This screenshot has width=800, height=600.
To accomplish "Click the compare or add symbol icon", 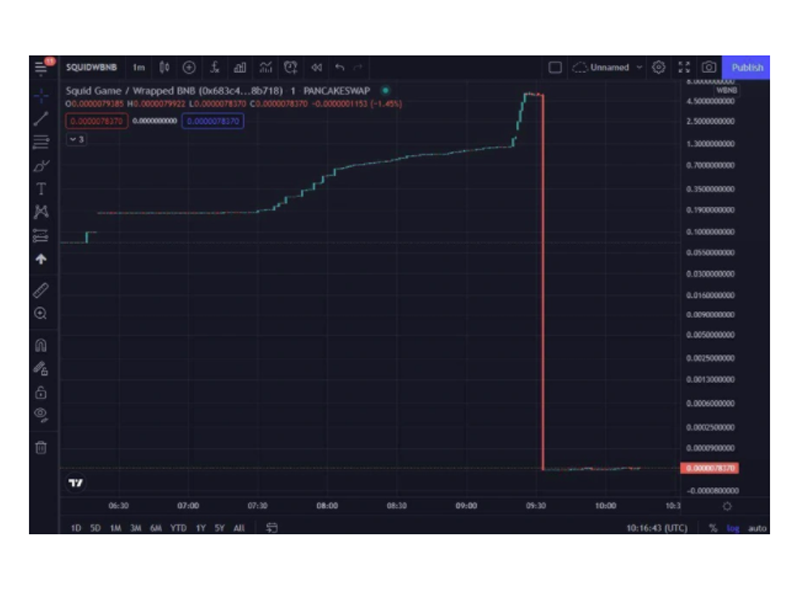I will point(189,67).
